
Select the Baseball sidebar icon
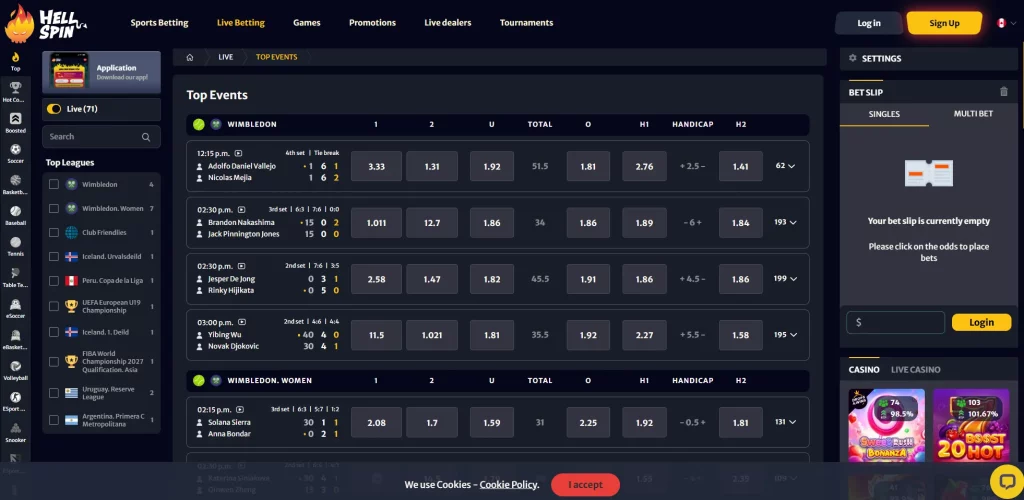pyautogui.click(x=15, y=211)
